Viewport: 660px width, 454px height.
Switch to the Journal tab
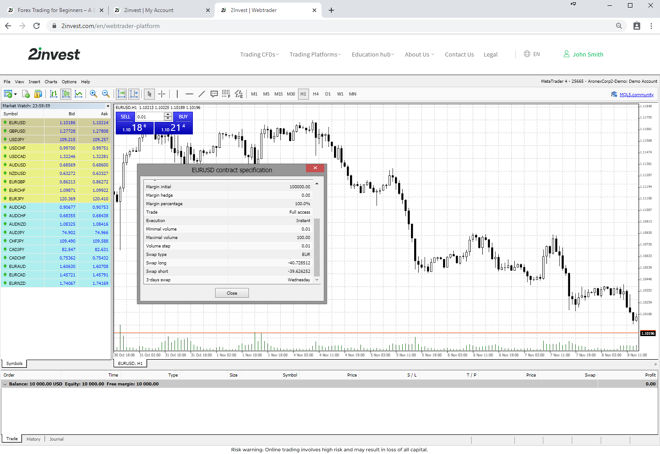[x=56, y=439]
